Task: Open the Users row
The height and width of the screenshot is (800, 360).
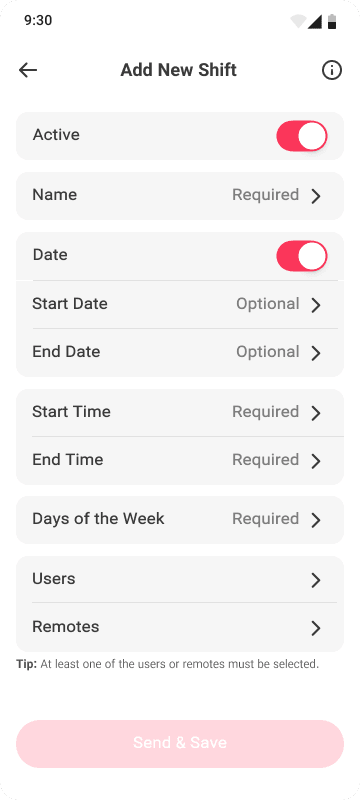Action: click(180, 580)
